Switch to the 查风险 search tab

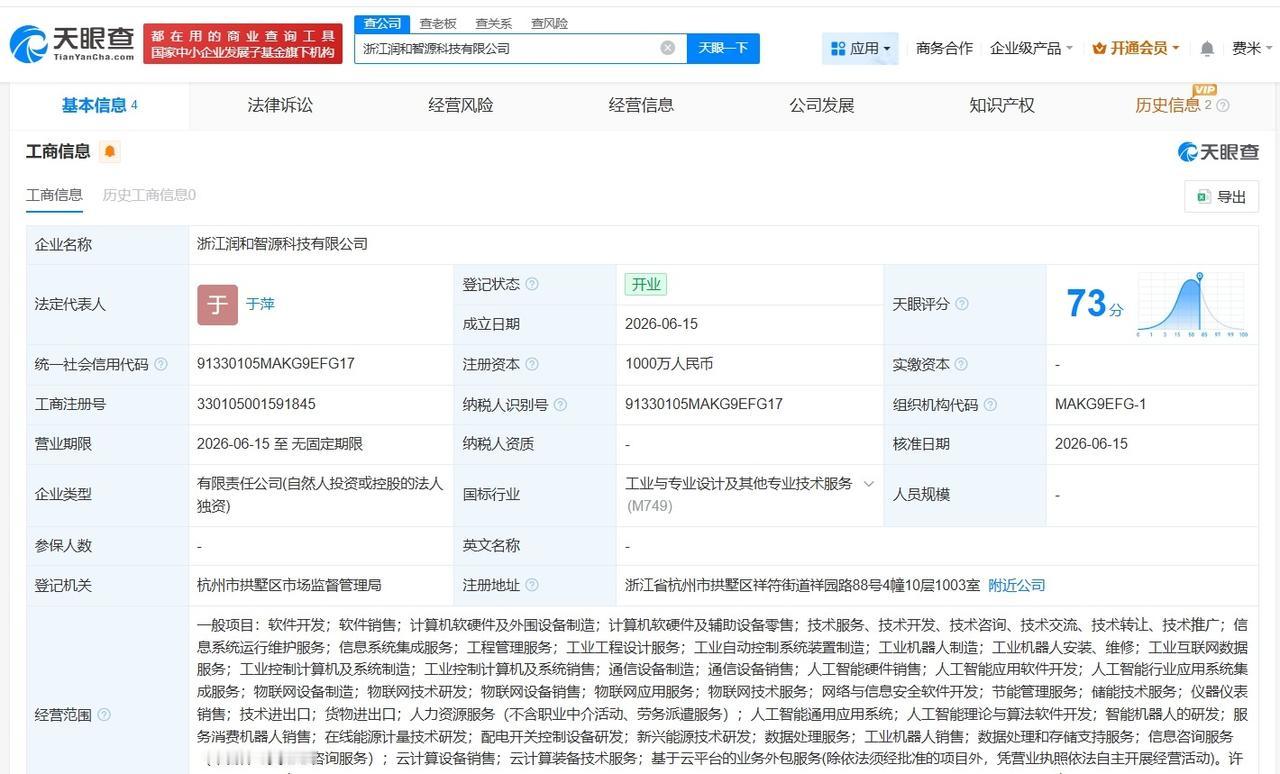(x=549, y=23)
